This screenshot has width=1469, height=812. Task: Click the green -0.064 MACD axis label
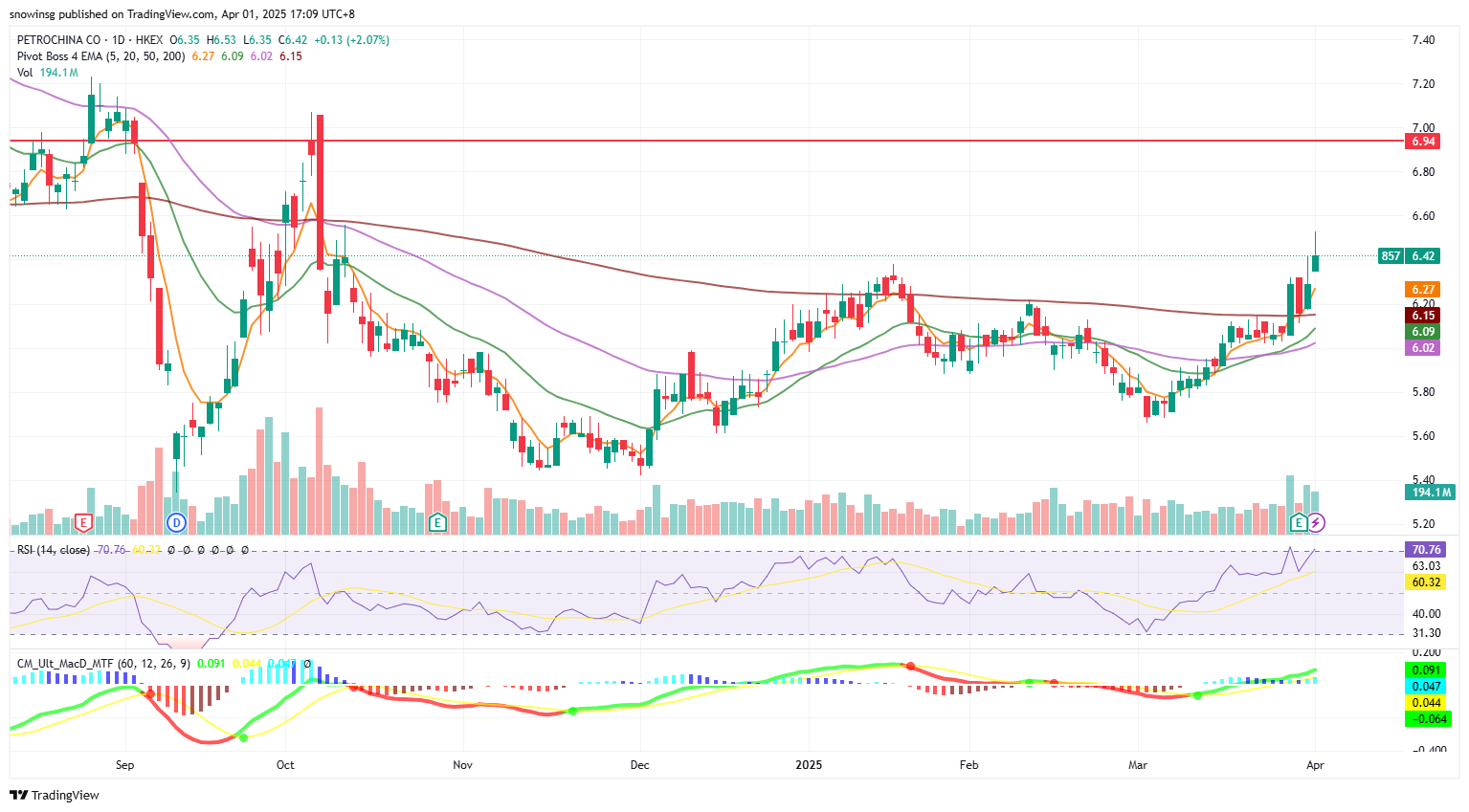click(1428, 719)
